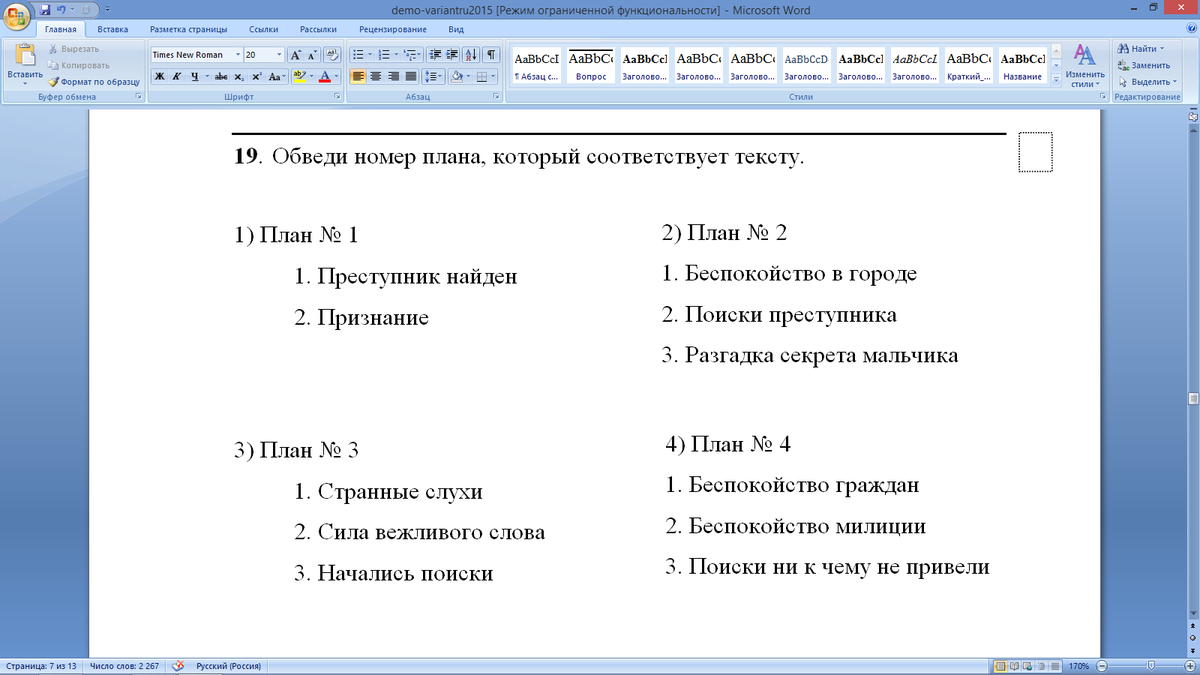The width and height of the screenshot is (1200, 675).
Task: Open multilevel list dropdown
Action: pyautogui.click(x=413, y=55)
